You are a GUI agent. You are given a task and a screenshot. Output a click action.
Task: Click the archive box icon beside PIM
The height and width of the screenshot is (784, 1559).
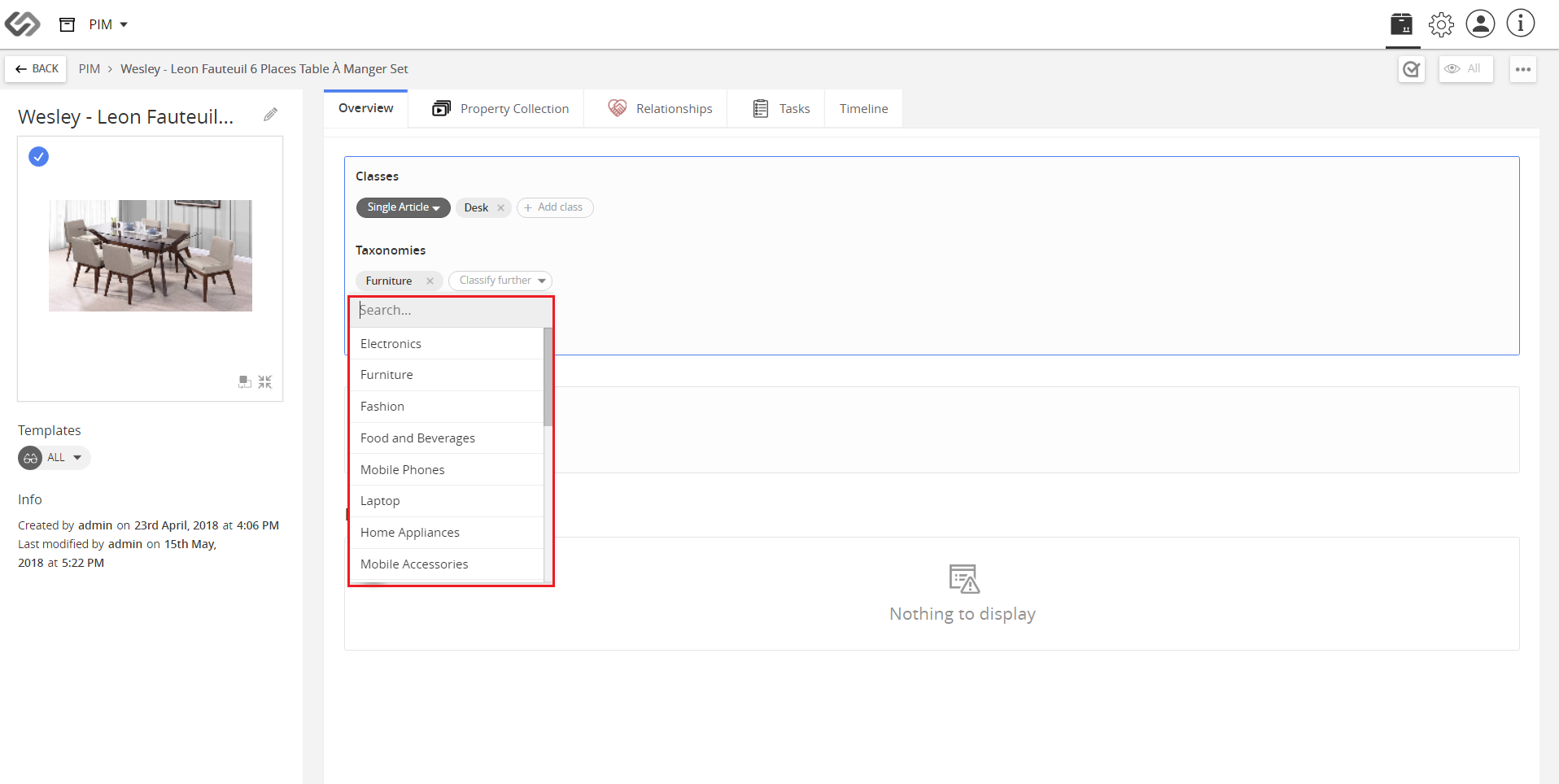(68, 24)
